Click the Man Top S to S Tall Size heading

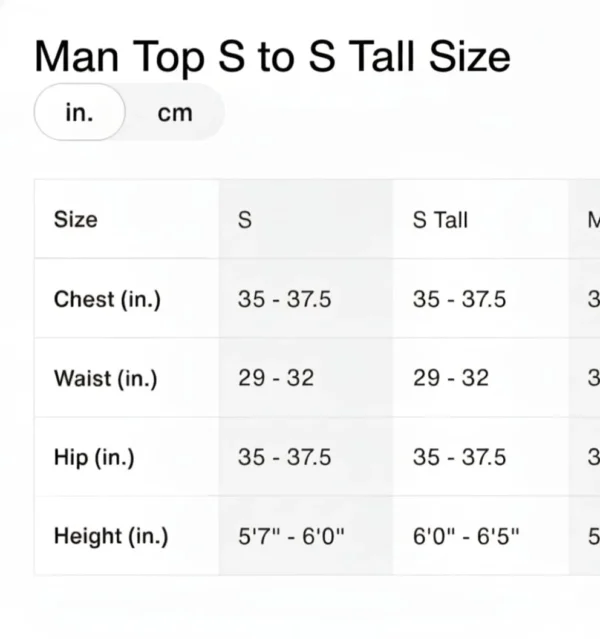(x=272, y=56)
